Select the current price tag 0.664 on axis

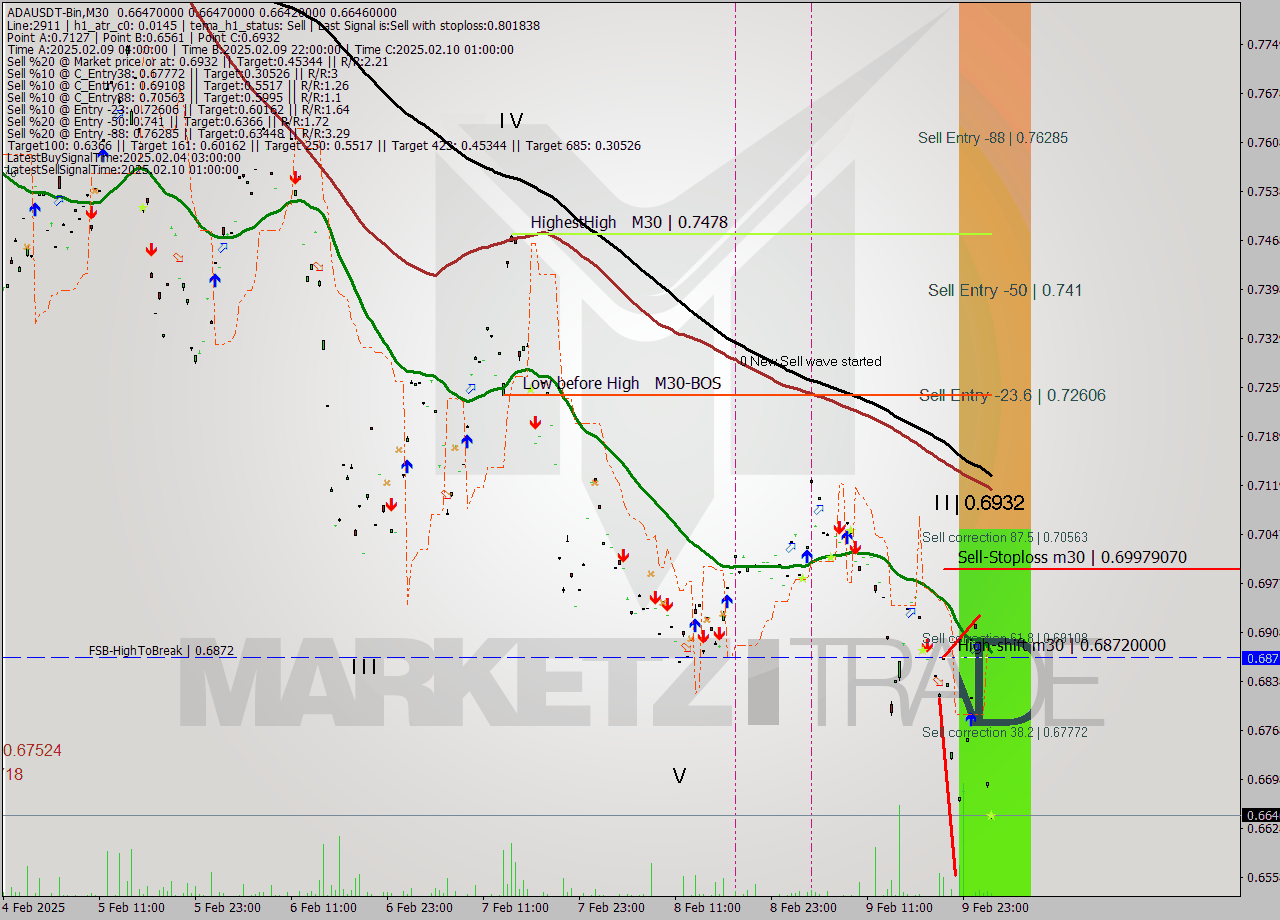(1259, 815)
